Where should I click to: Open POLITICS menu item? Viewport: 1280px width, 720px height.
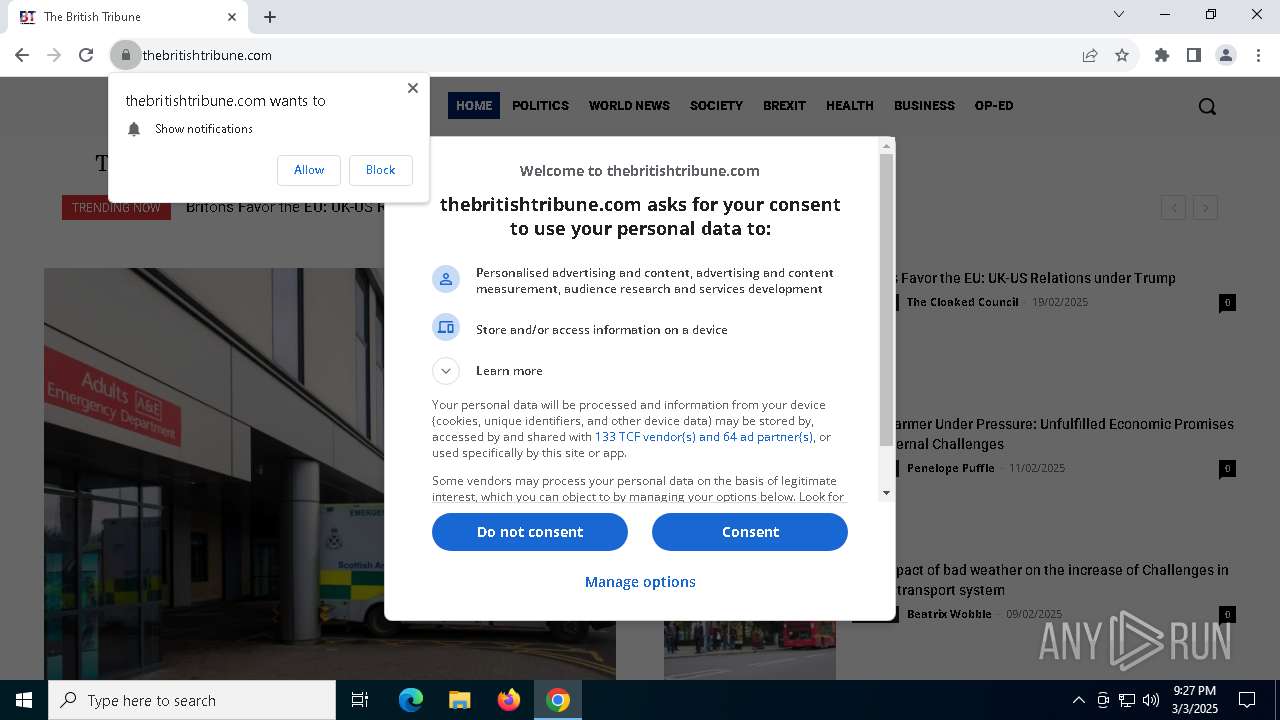pos(540,105)
